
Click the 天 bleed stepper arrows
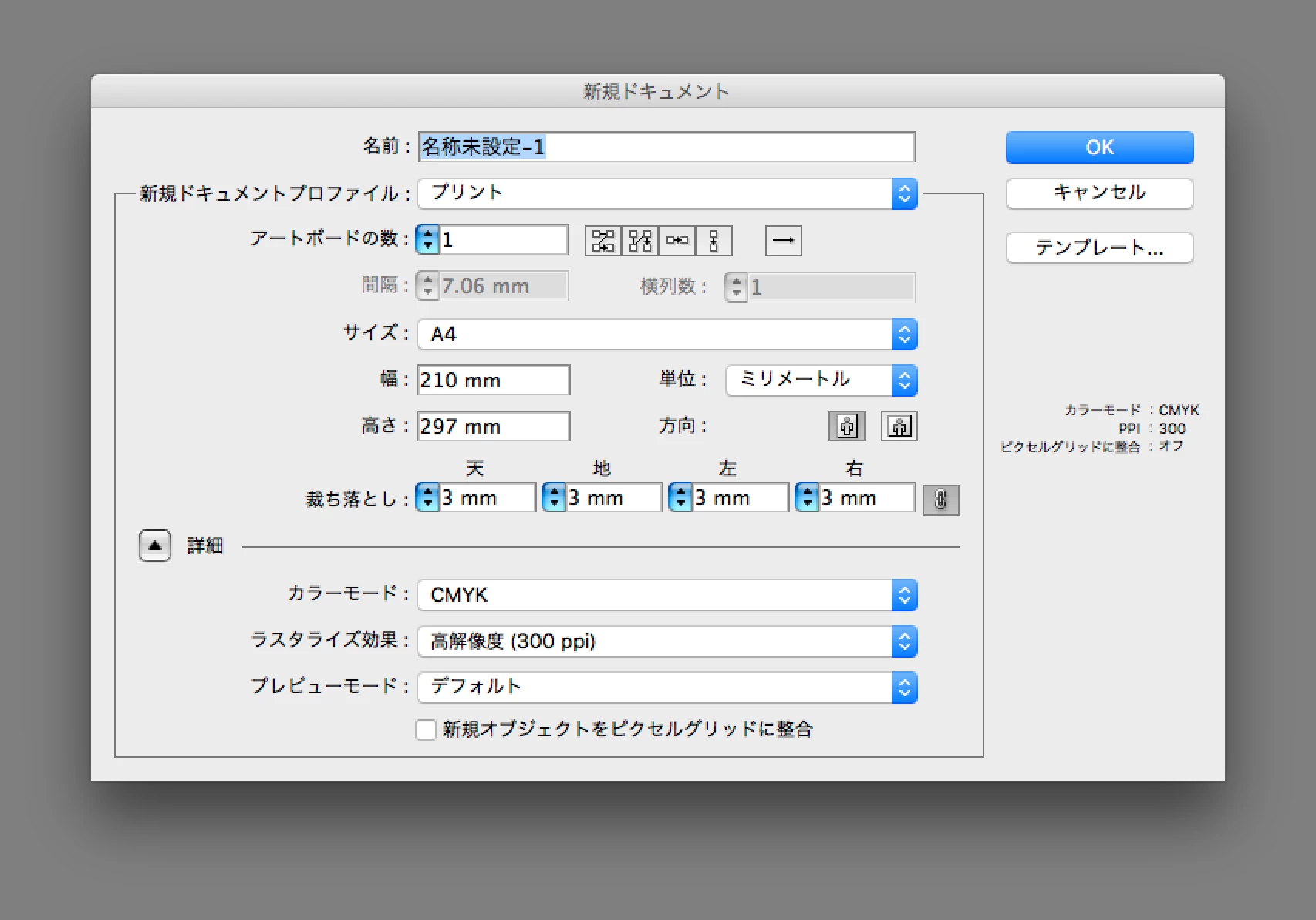pos(427,498)
